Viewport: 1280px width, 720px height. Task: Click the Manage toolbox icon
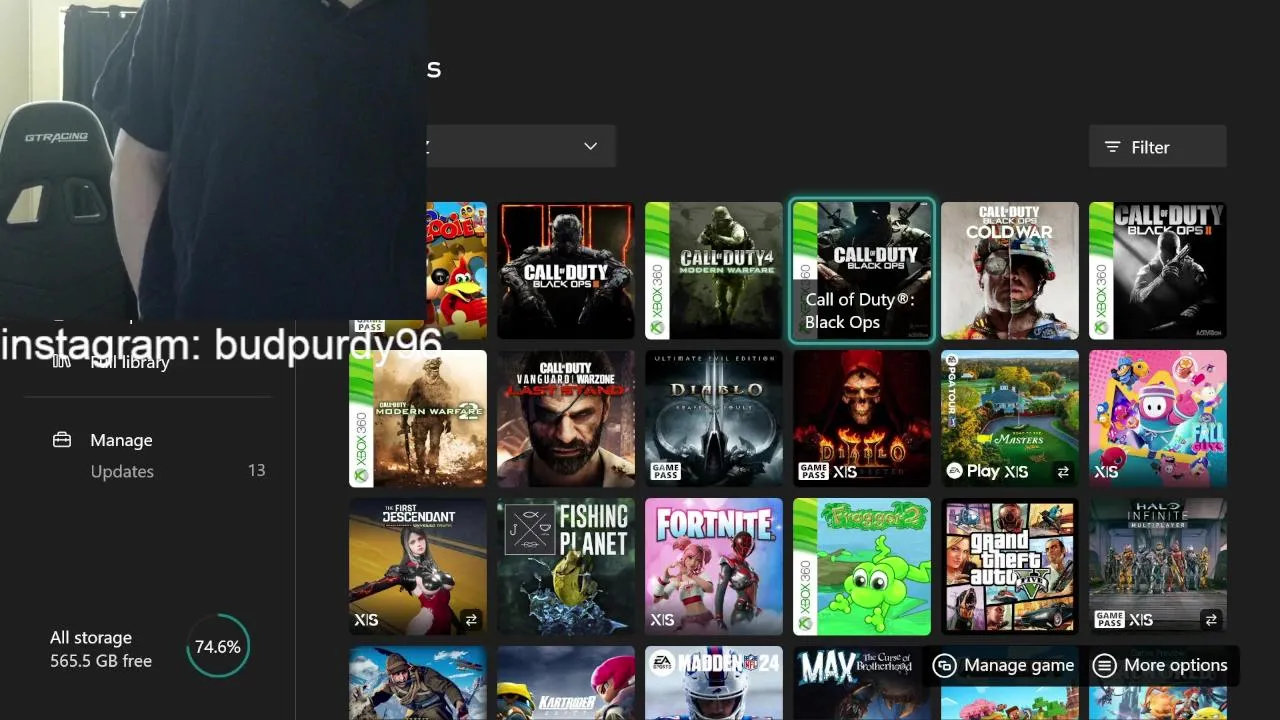(62, 439)
